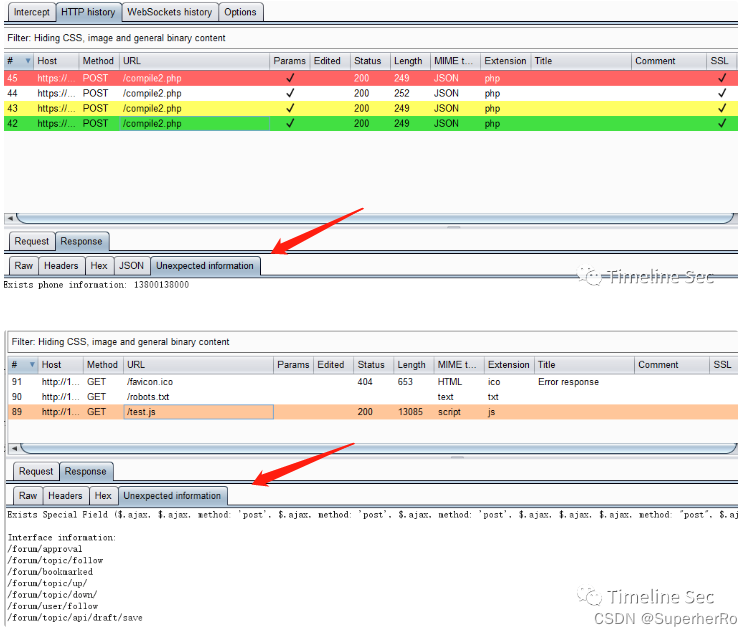The height and width of the screenshot is (636, 752).
Task: Click the lower filter bar hiding CSS content
Action: [x=372, y=342]
